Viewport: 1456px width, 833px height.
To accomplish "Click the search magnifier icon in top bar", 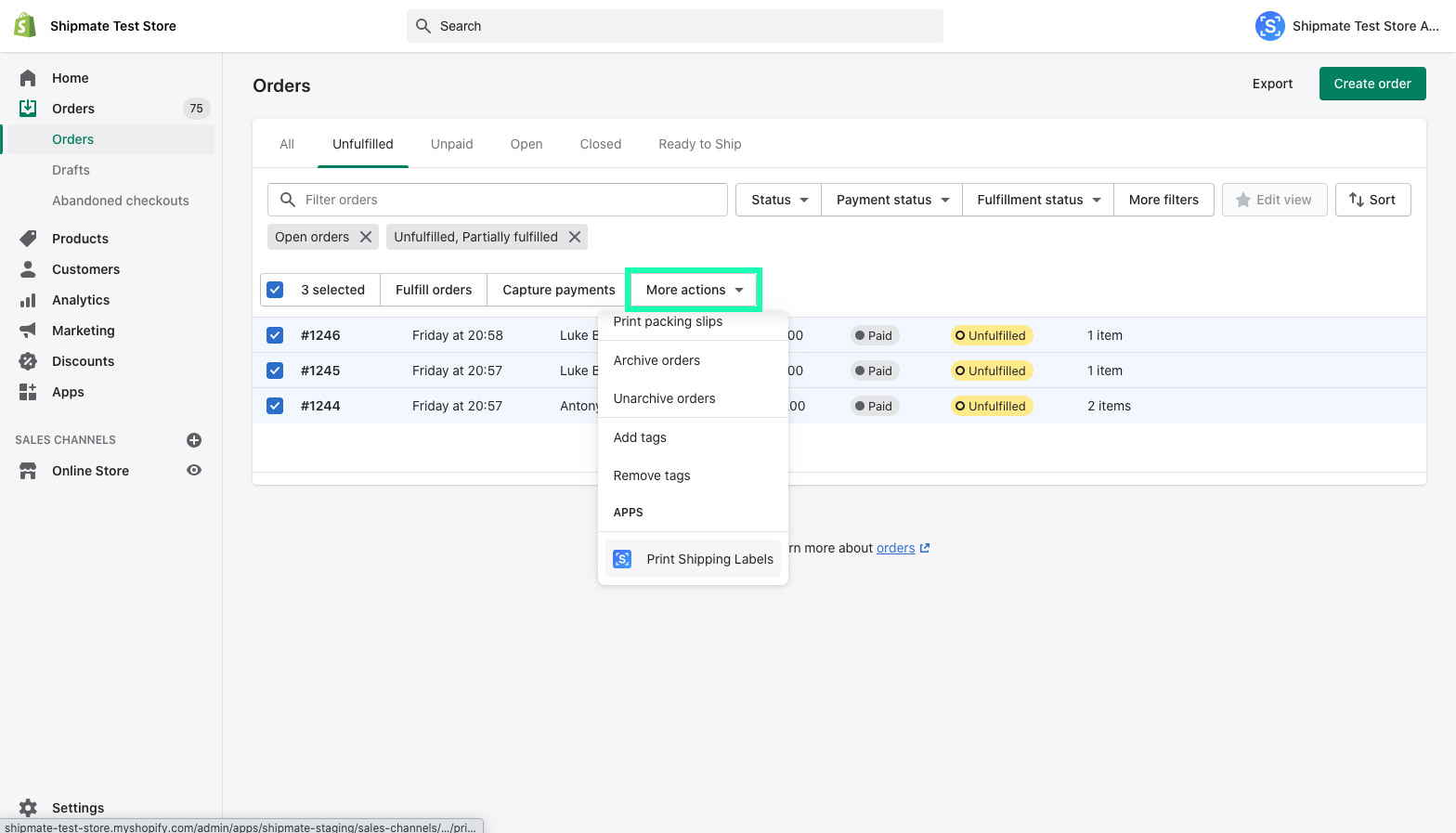I will (423, 26).
